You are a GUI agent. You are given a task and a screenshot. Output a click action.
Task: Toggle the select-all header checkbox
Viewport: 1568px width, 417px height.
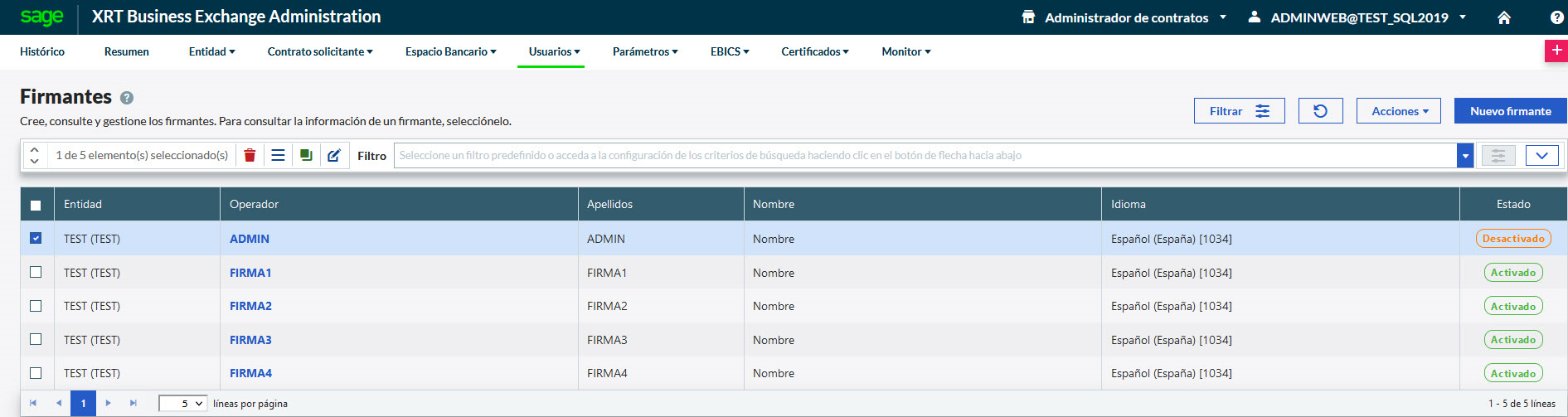[x=36, y=205]
